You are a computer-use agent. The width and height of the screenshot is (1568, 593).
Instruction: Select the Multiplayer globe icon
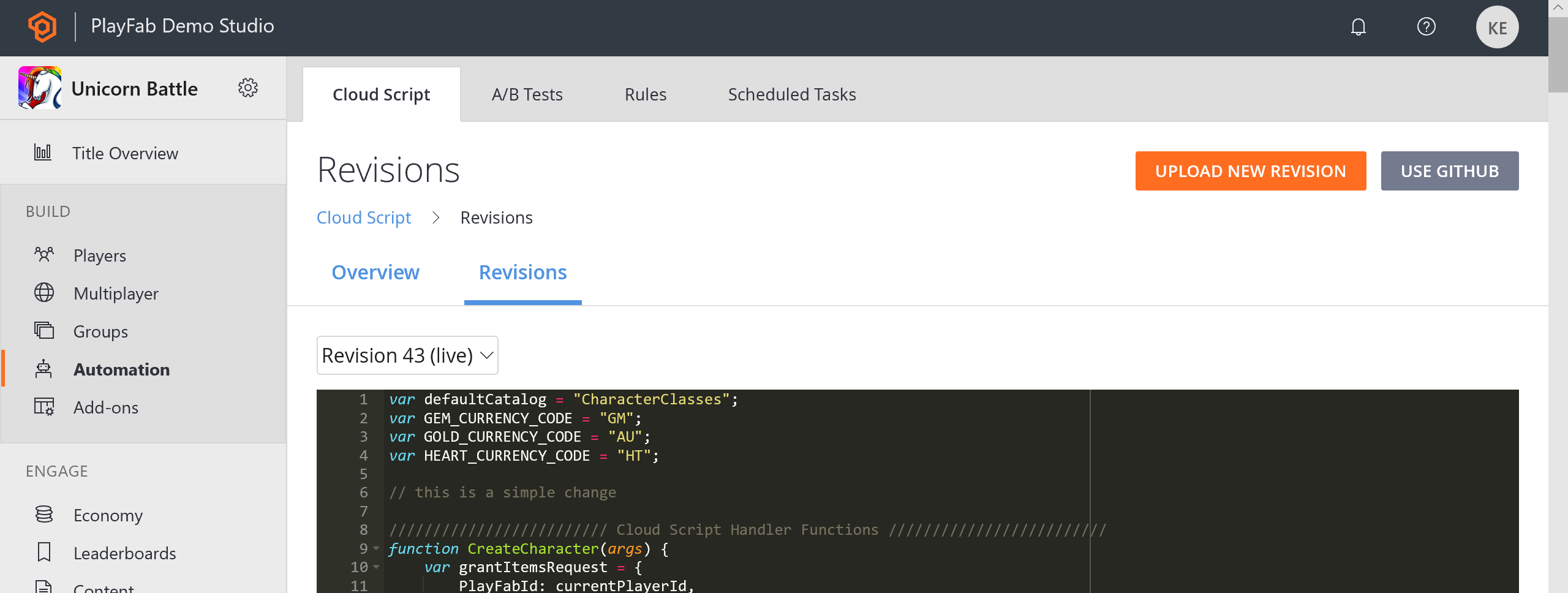[x=43, y=293]
